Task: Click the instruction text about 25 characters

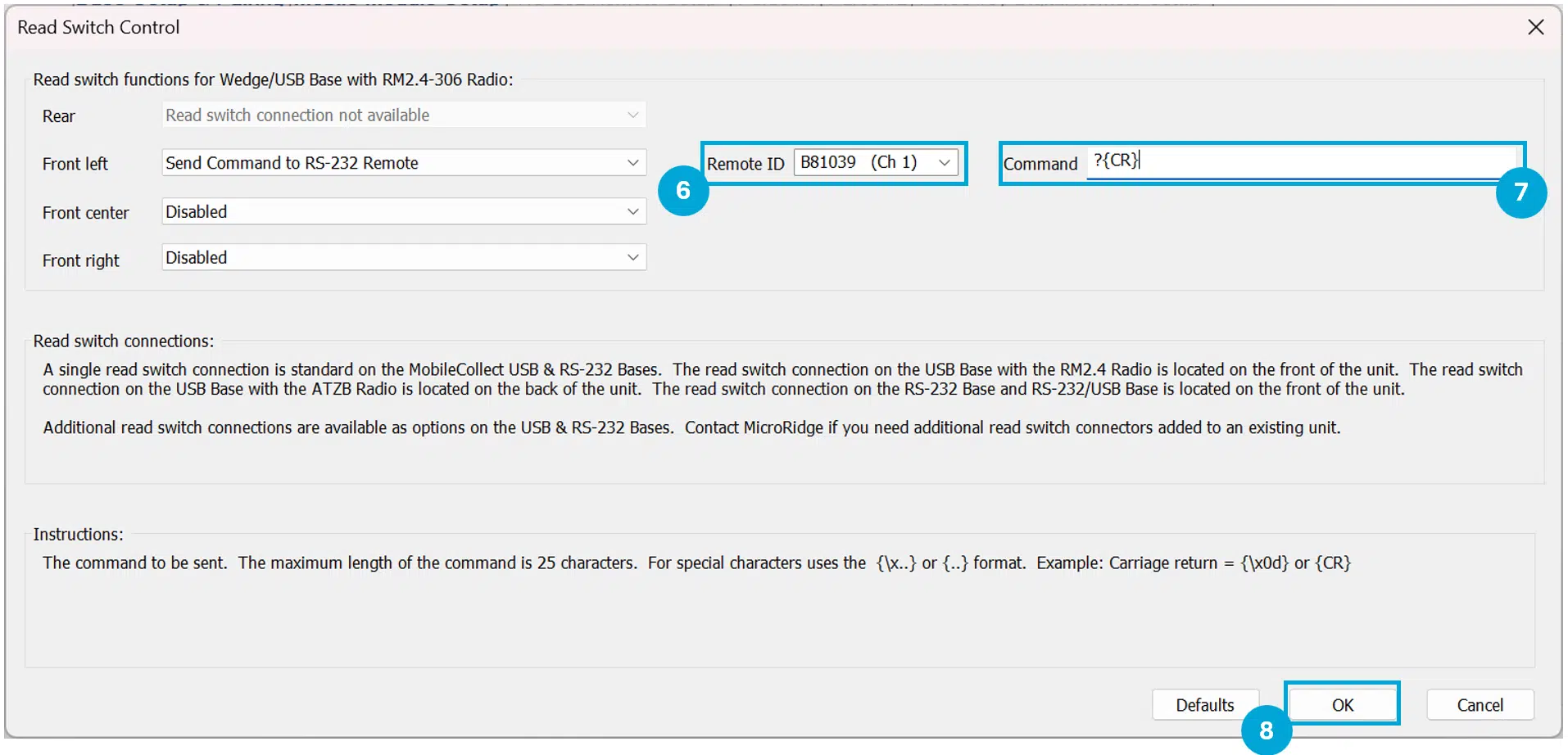Action: click(x=696, y=563)
